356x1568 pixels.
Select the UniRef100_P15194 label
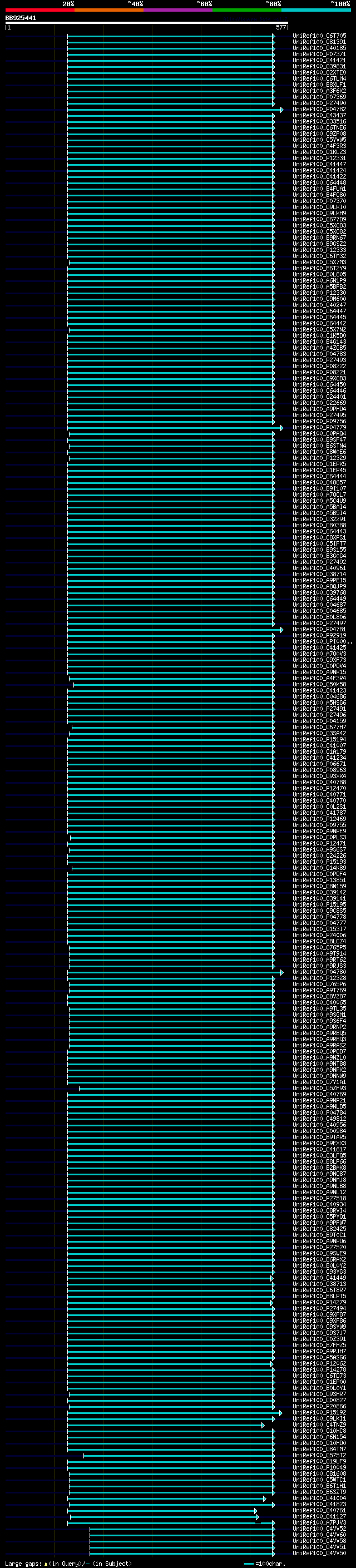tap(319, 740)
